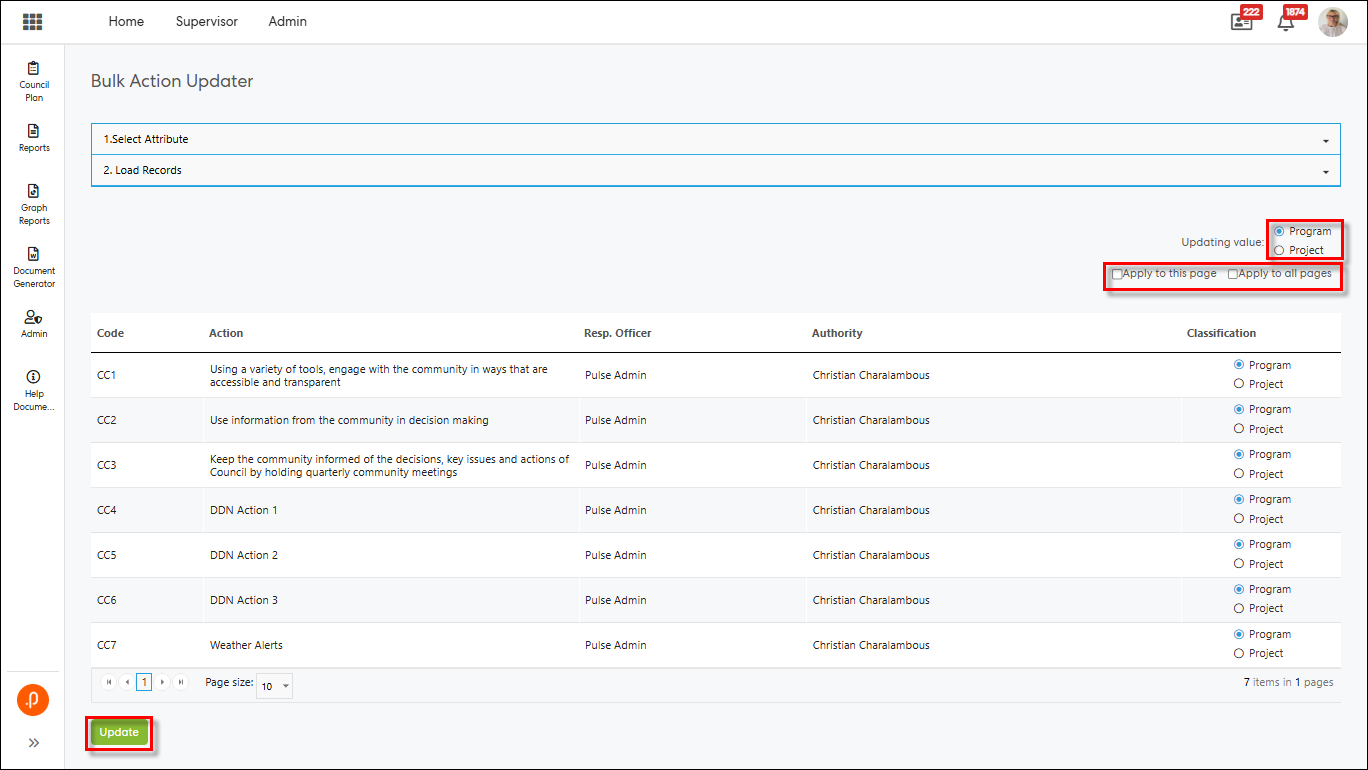1368x770 pixels.
Task: Select Project as the Updating value
Action: (1279, 251)
